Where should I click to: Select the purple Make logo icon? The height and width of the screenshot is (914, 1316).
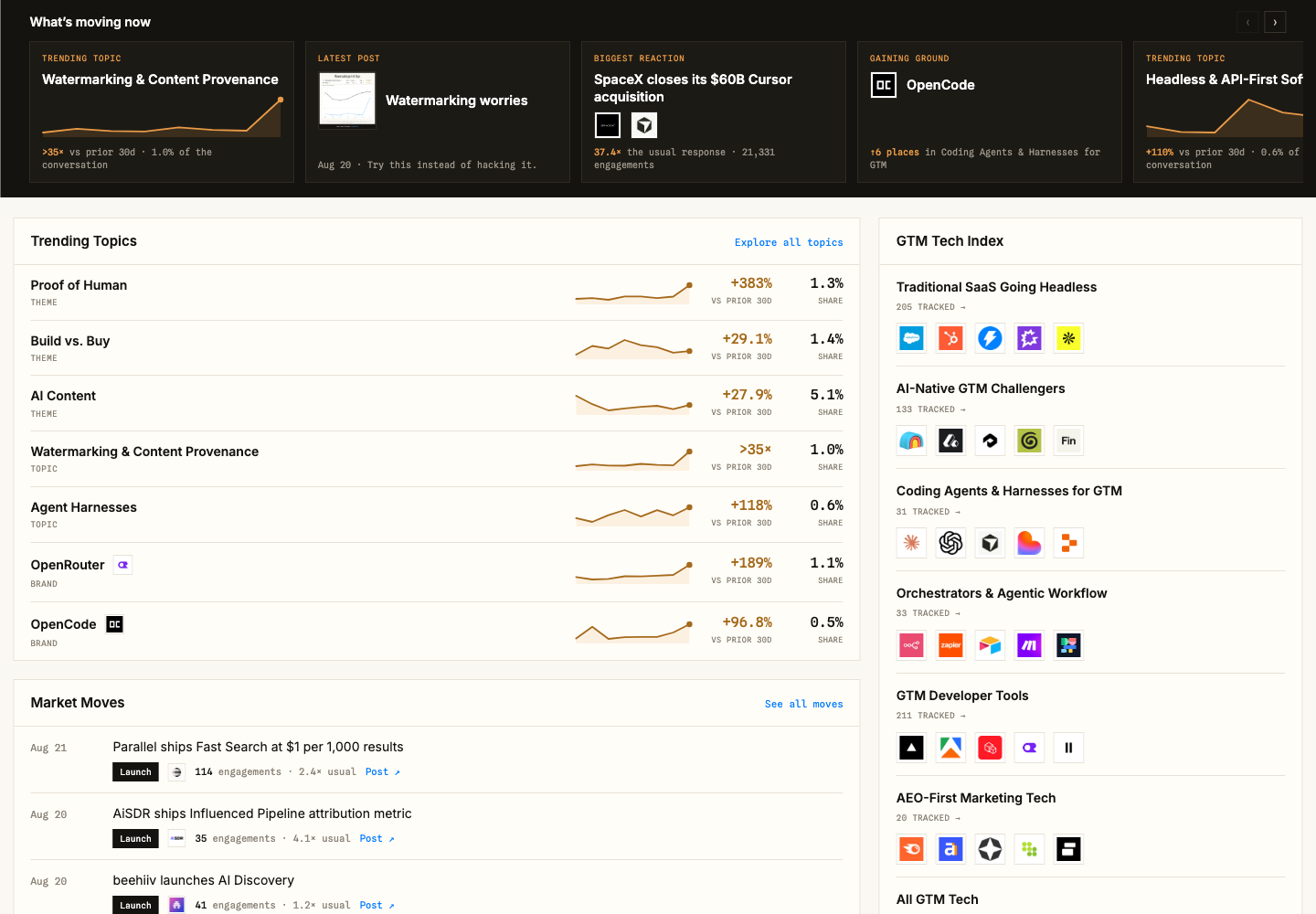1029,645
